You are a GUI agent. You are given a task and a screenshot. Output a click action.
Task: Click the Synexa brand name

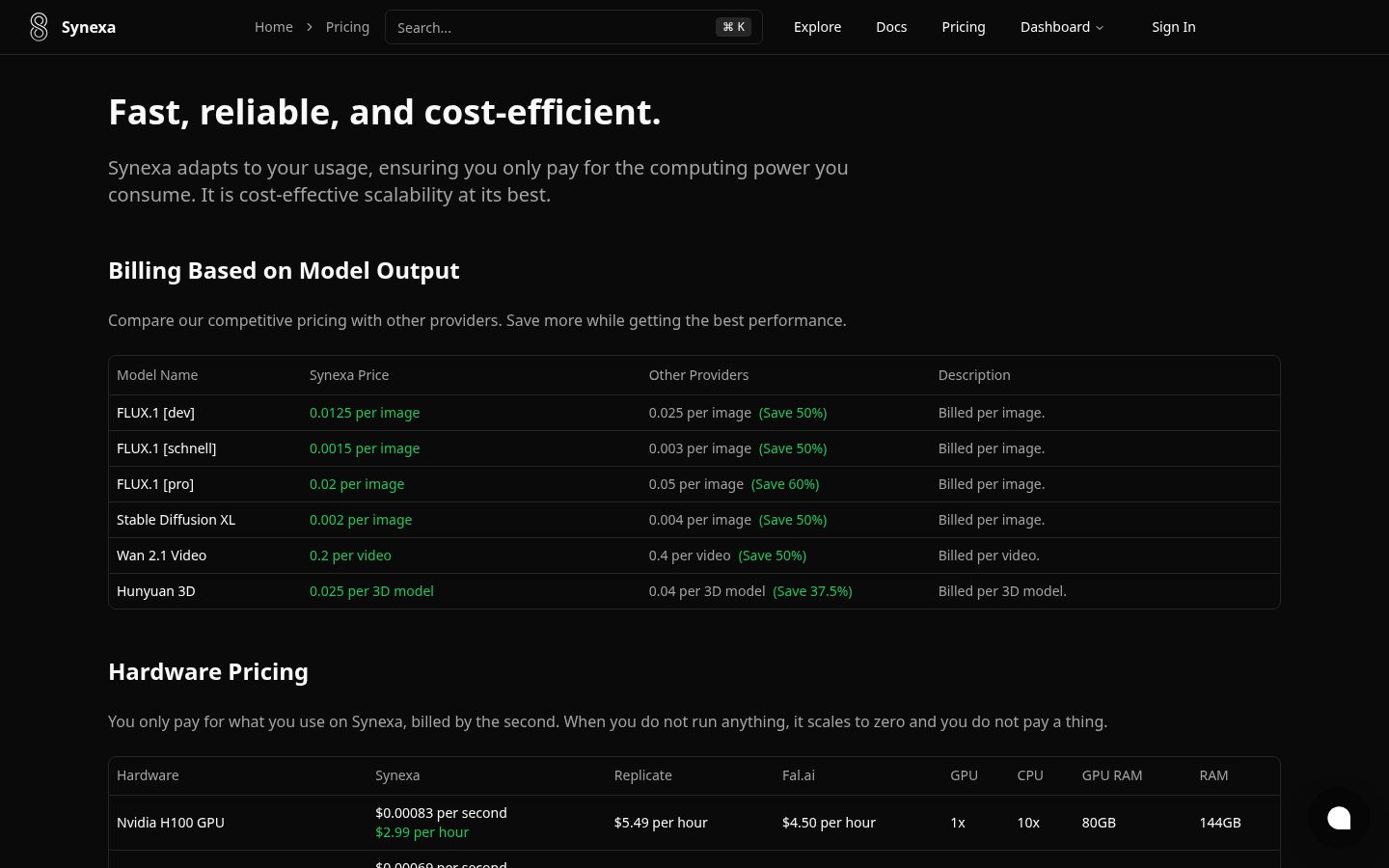[x=89, y=27]
